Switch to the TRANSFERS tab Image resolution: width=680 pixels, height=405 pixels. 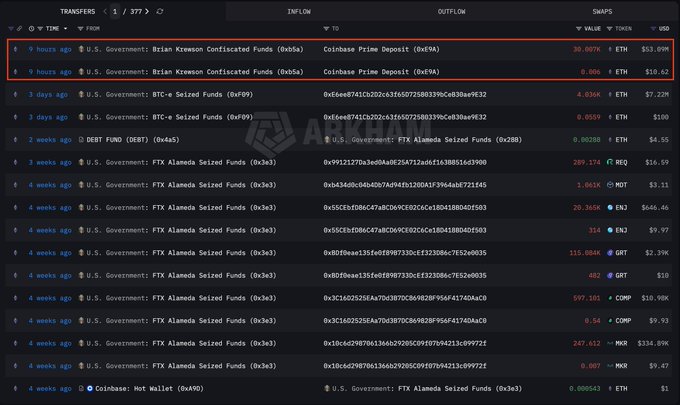(77, 11)
